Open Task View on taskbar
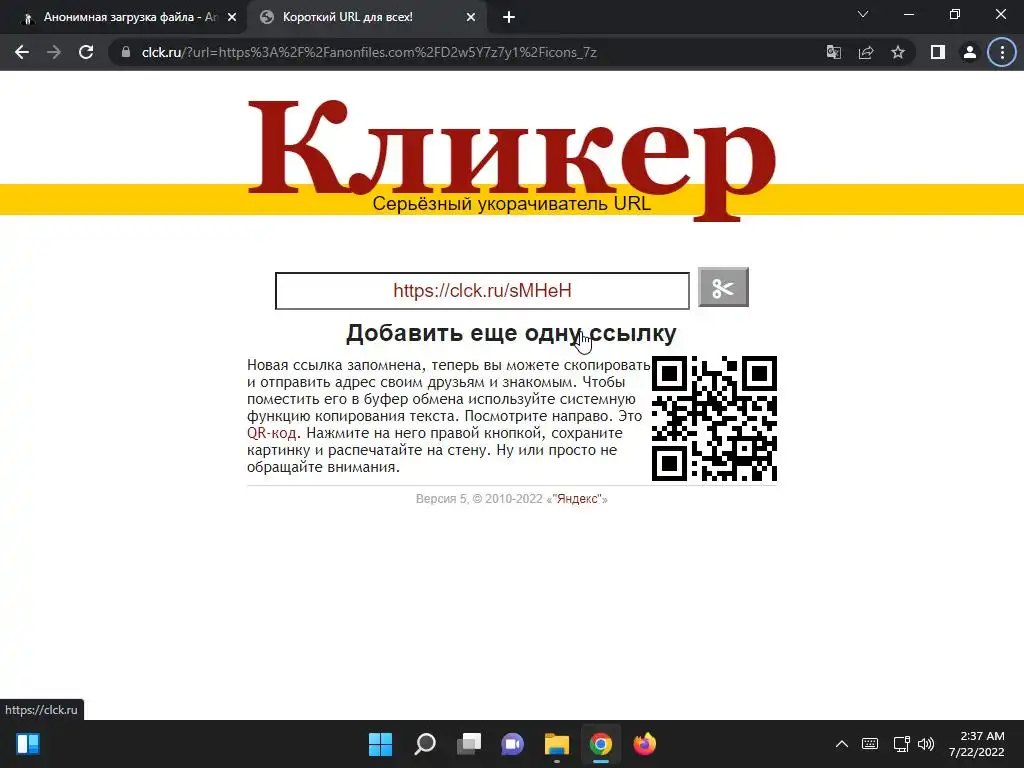Screen dimensions: 1024x768 [x=468, y=744]
